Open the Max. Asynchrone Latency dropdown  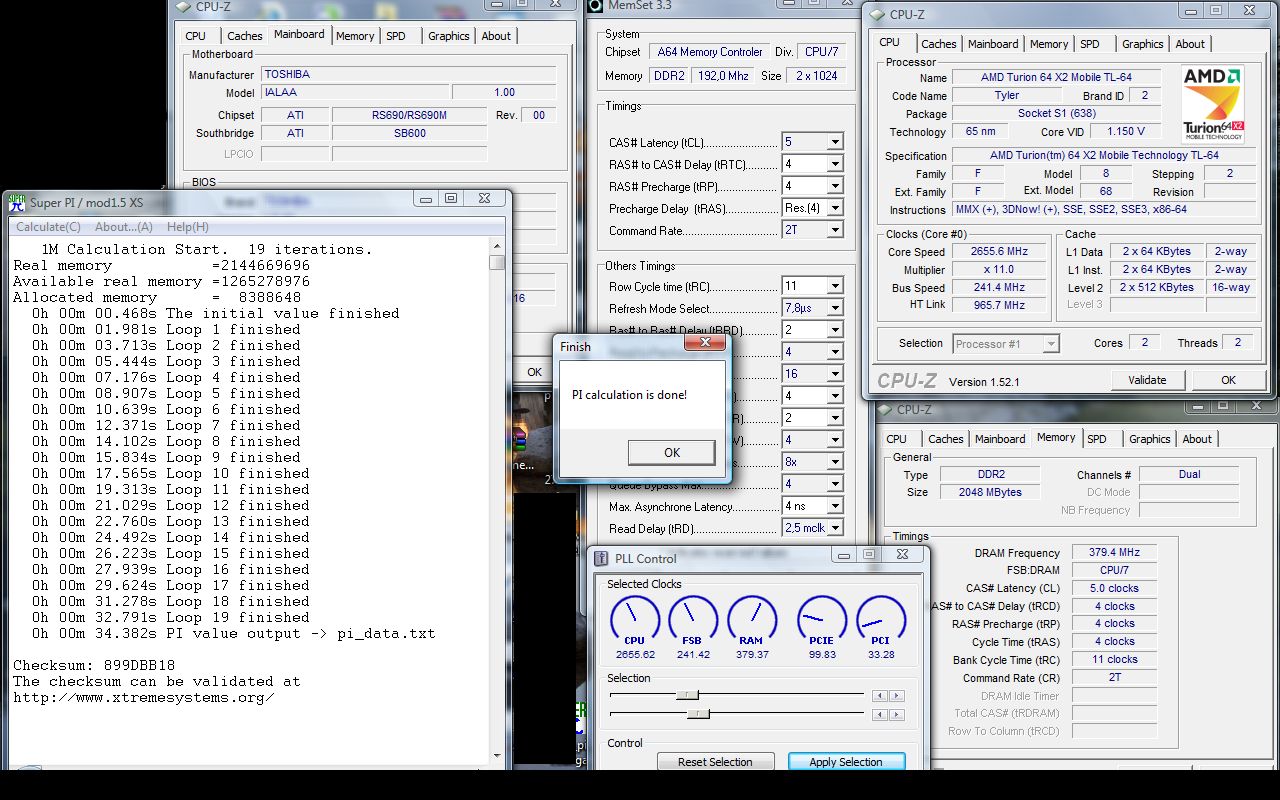[x=834, y=507]
